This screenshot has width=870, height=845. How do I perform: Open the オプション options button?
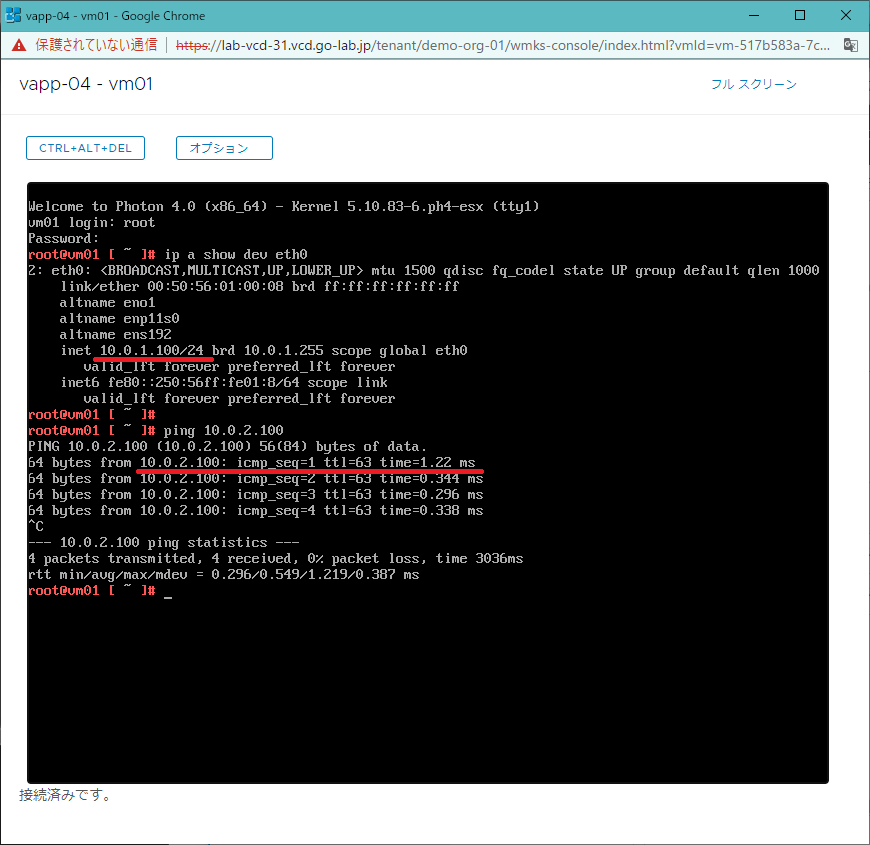pos(224,148)
